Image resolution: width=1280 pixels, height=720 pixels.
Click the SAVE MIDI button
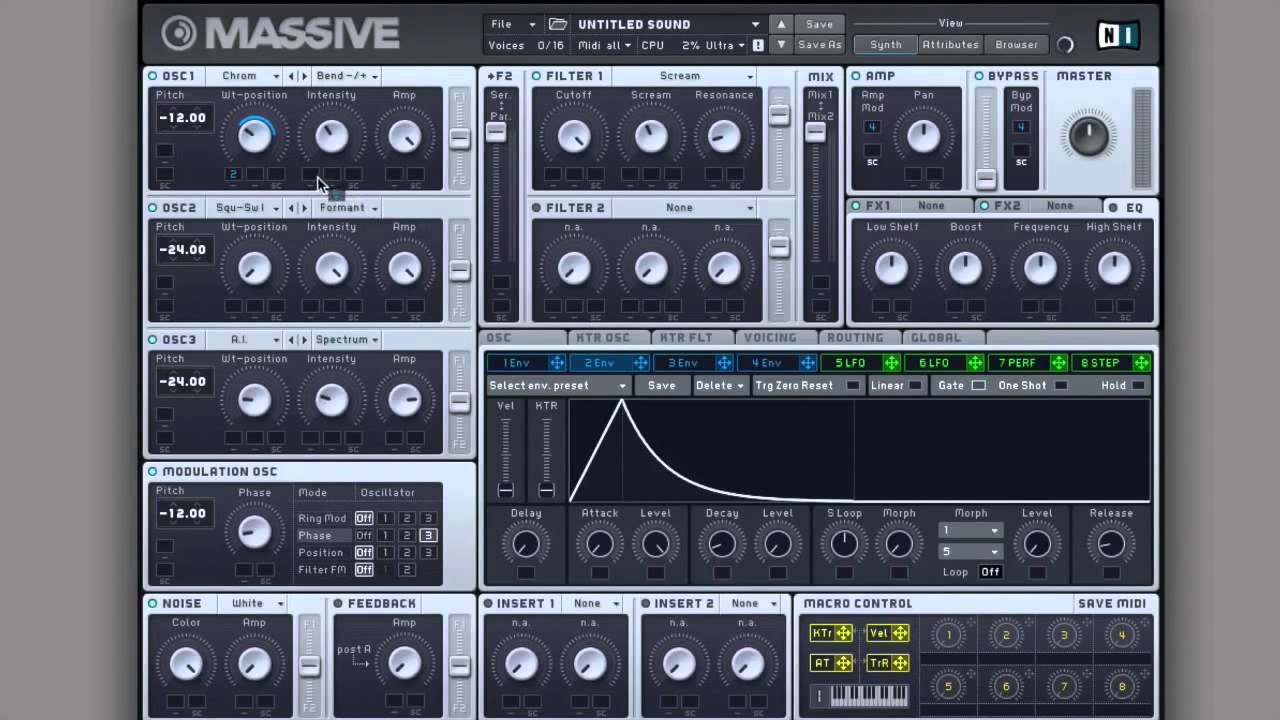point(1112,604)
